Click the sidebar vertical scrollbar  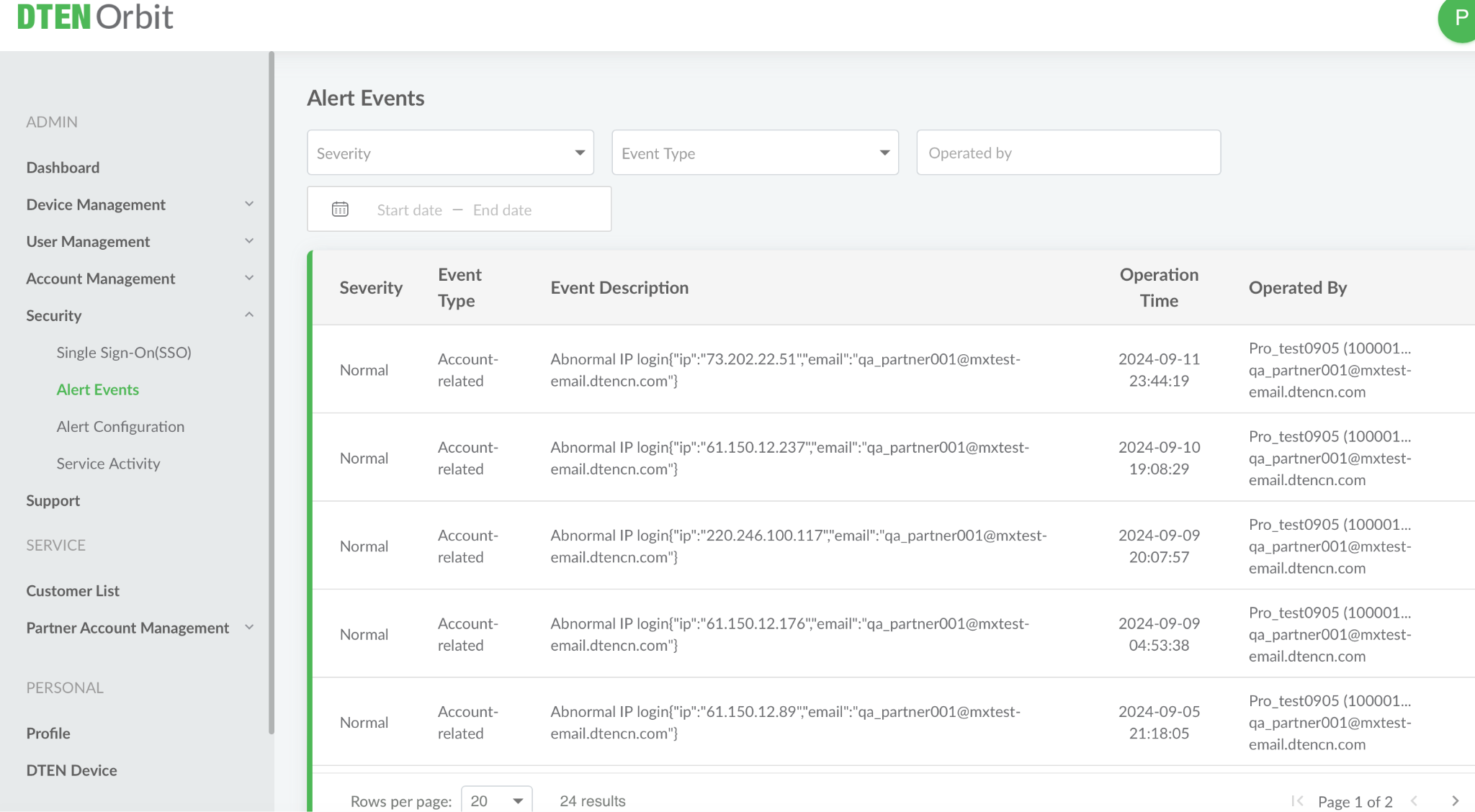coord(272,392)
